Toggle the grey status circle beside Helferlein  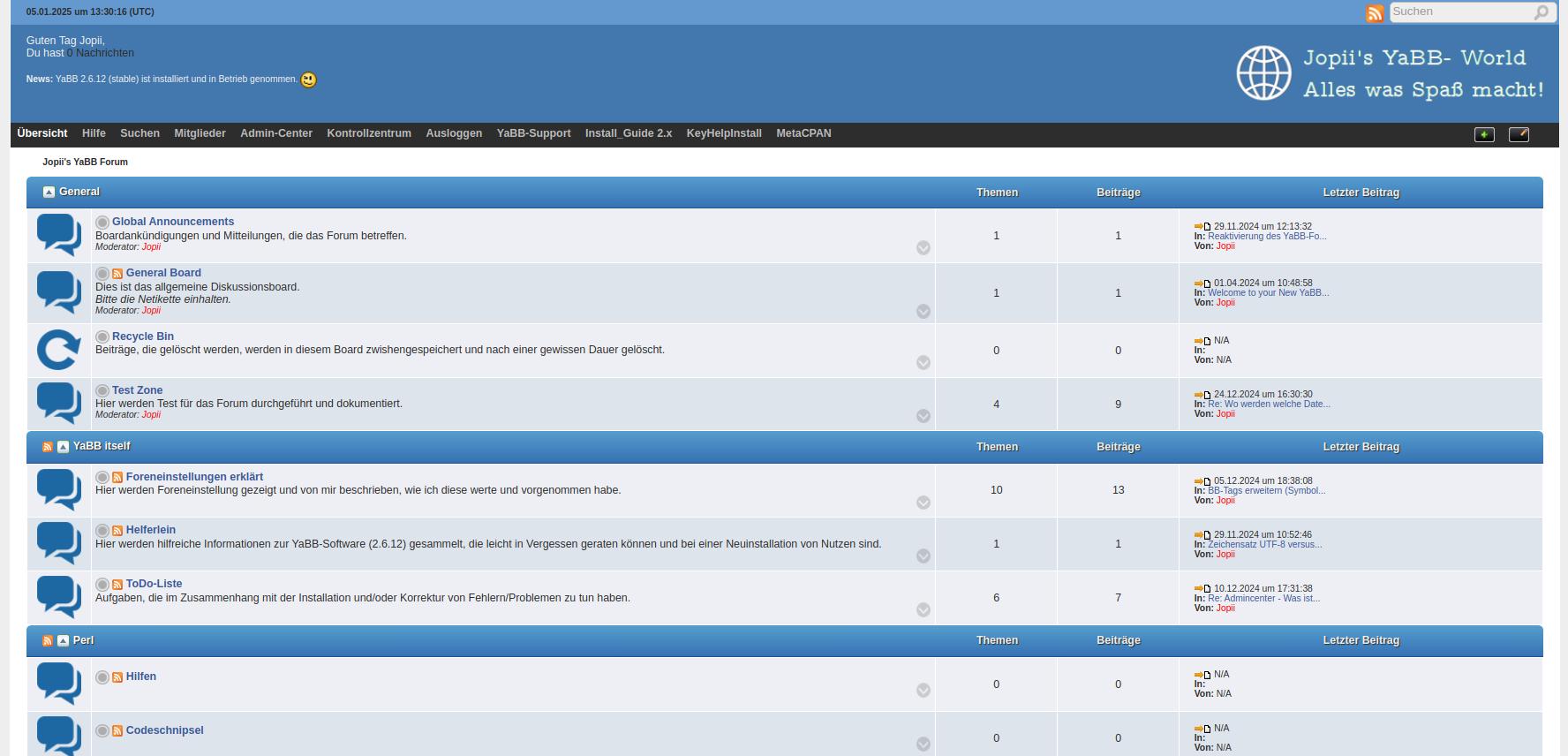click(x=102, y=531)
